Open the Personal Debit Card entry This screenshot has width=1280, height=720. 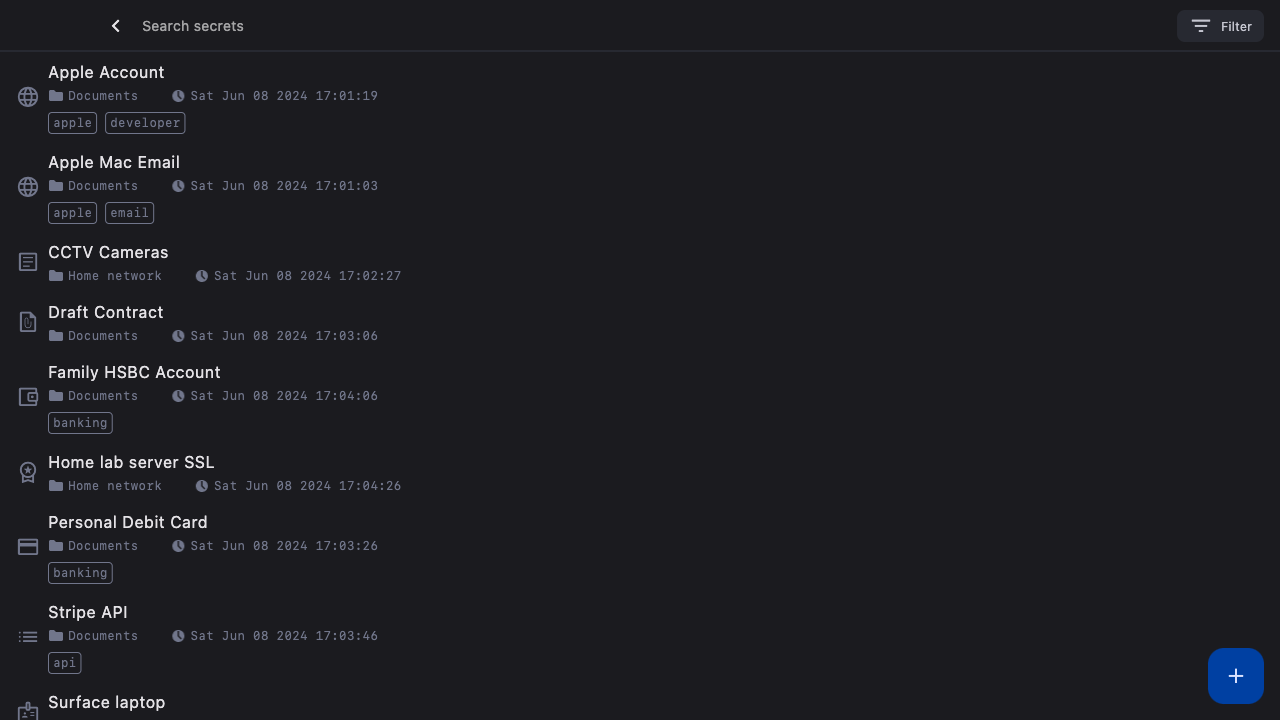(127, 522)
